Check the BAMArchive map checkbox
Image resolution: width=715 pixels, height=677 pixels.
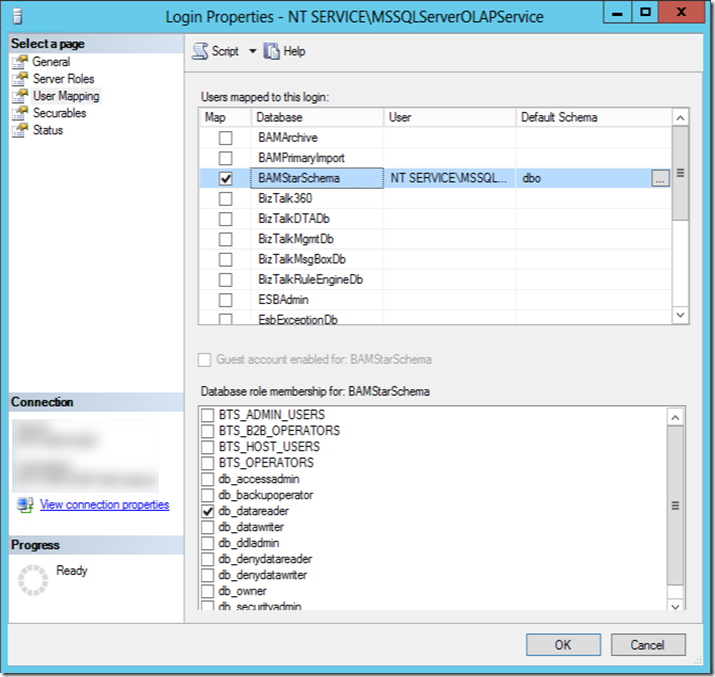[x=225, y=138]
